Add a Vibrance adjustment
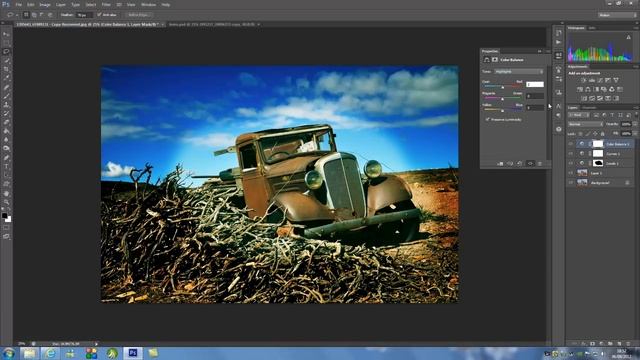 (x=616, y=80)
